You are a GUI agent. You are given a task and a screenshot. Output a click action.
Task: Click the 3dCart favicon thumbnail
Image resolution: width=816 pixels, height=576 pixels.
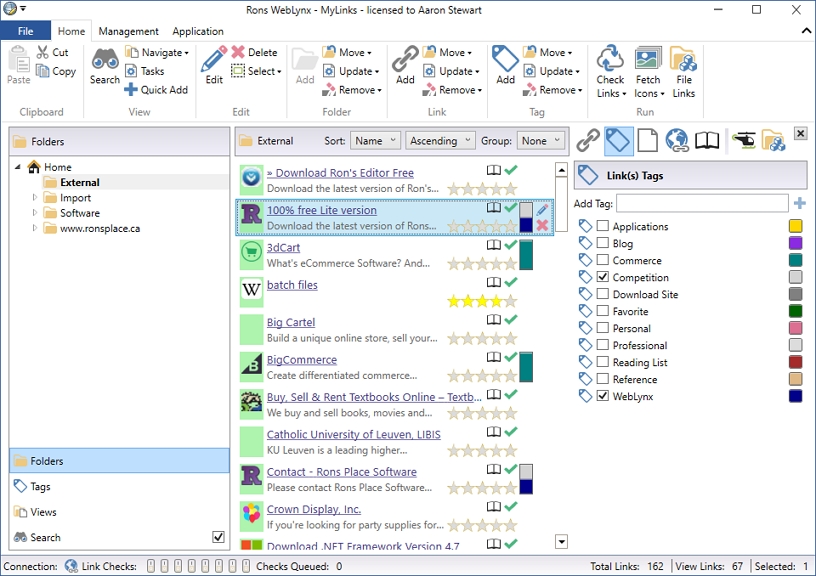[251, 253]
